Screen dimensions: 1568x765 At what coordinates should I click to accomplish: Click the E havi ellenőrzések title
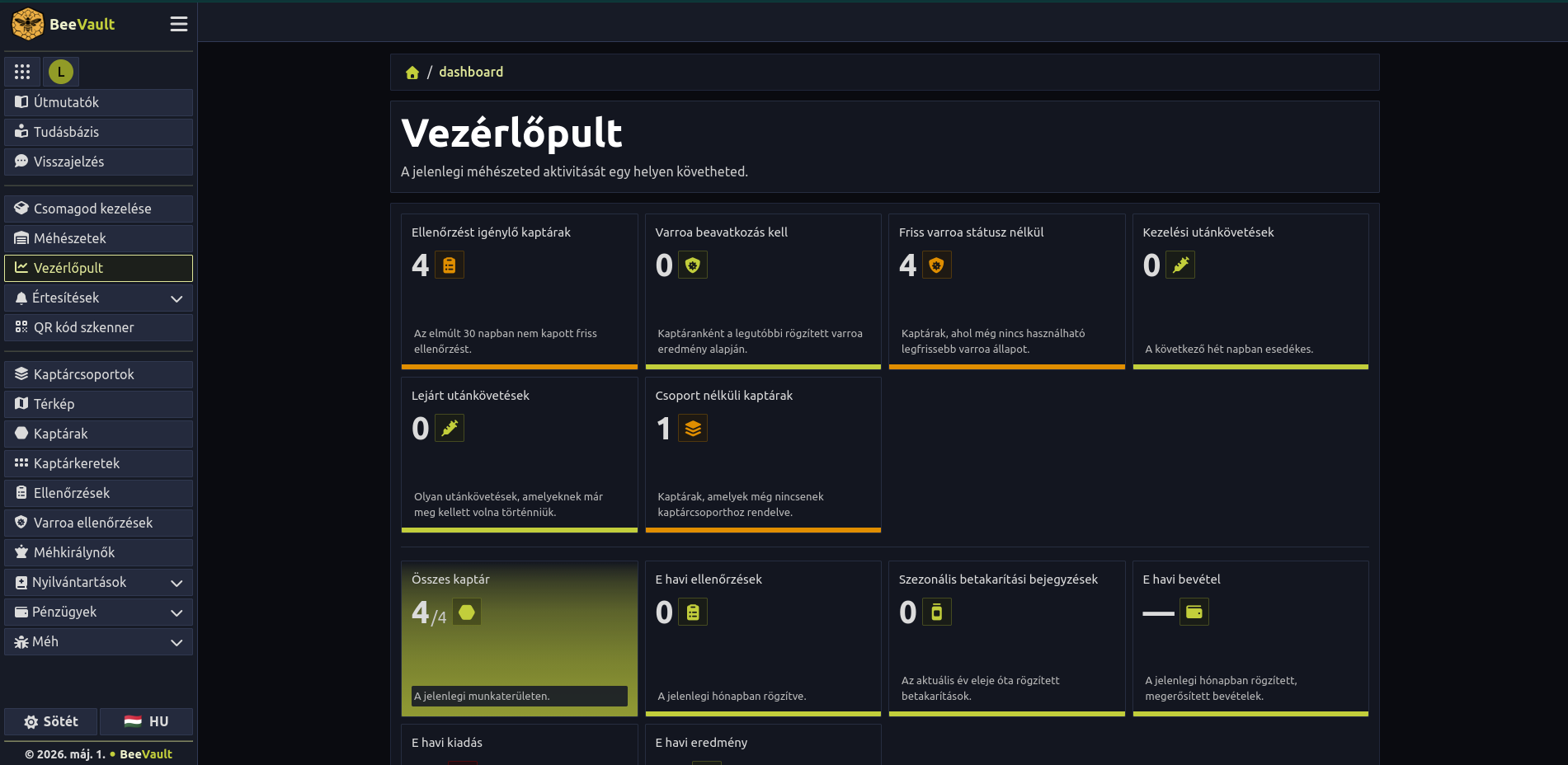709,580
